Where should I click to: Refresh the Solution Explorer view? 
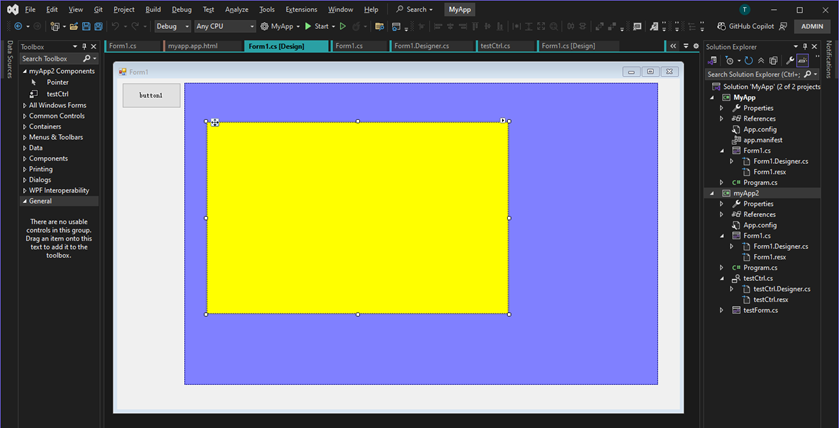[749, 61]
